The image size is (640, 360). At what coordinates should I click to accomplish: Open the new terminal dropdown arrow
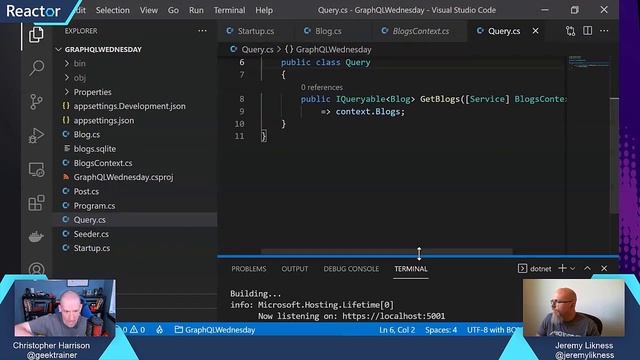click(573, 269)
